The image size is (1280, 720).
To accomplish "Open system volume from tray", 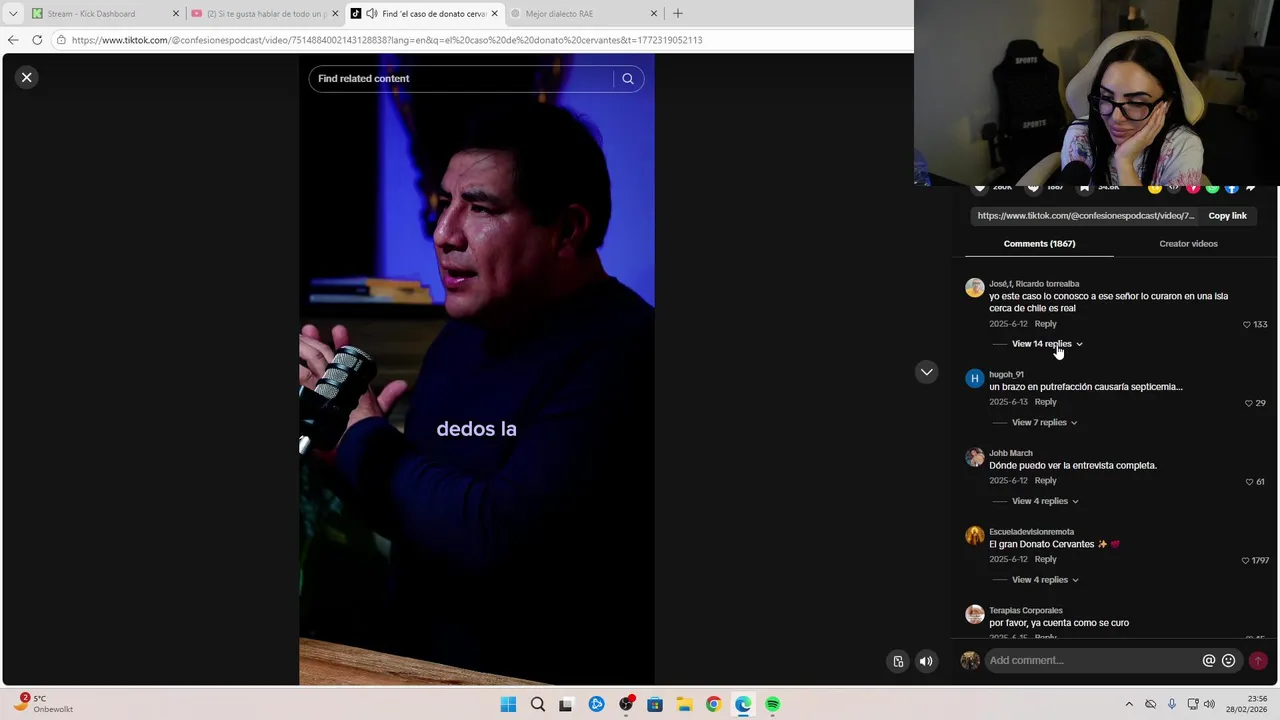I will point(1209,705).
